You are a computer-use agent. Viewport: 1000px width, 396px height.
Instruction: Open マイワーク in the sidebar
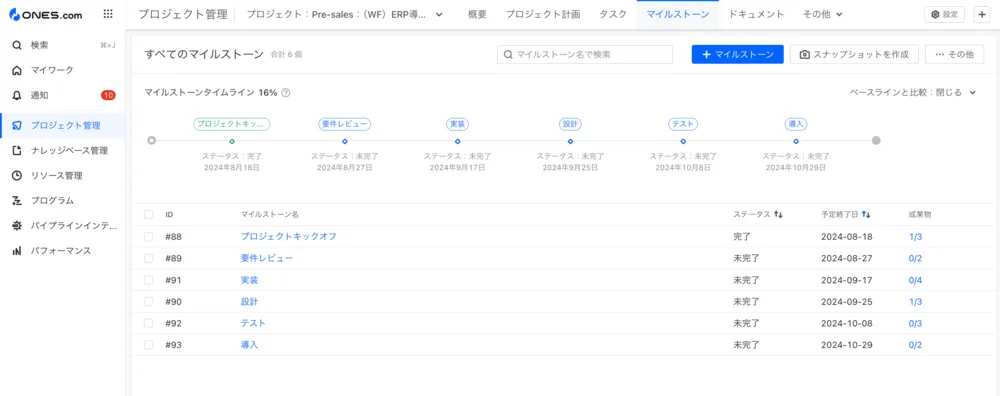pyautogui.click(x=62, y=70)
